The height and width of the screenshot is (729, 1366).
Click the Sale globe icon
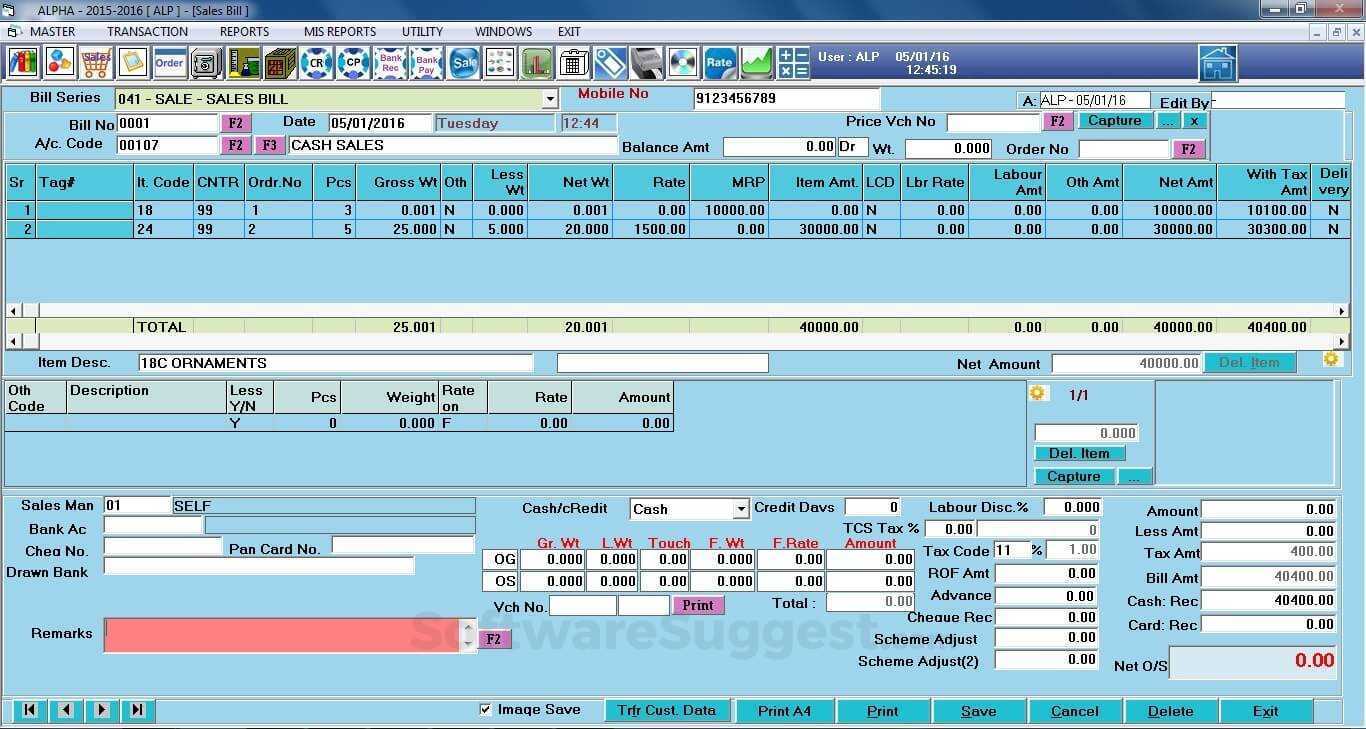click(462, 62)
